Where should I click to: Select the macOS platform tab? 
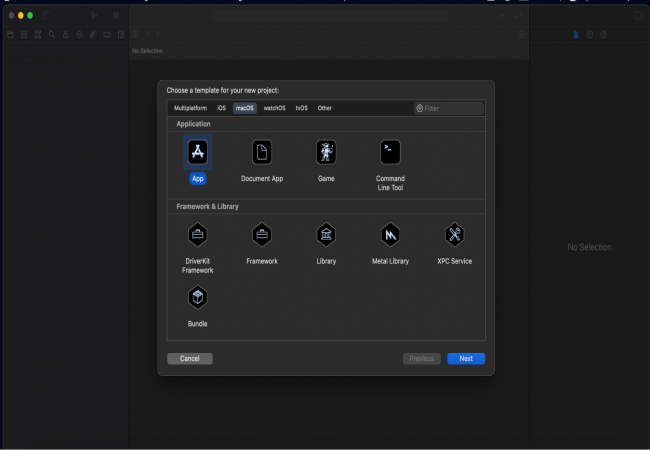tap(245, 108)
